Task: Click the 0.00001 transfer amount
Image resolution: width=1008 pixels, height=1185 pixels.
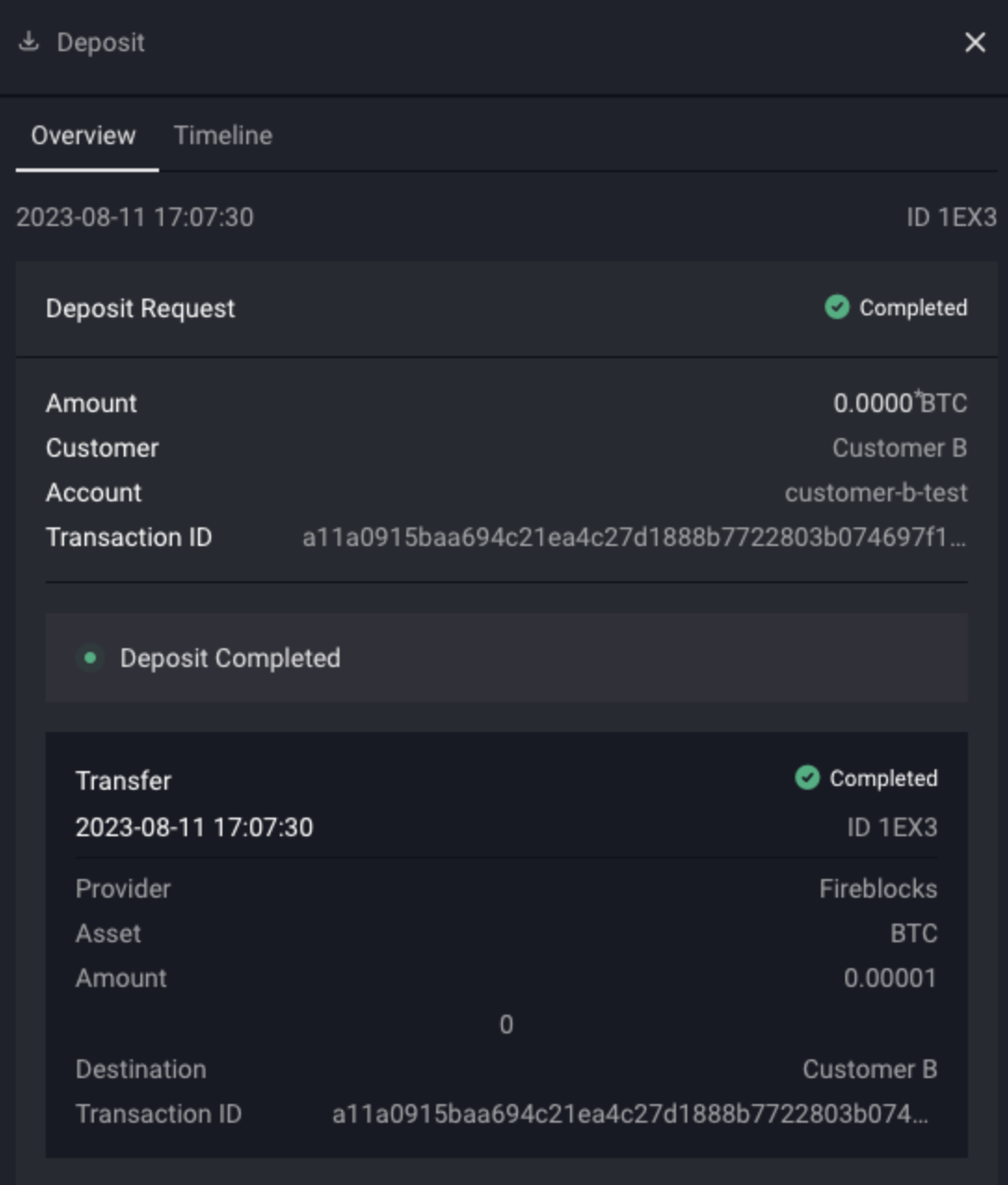Action: [x=890, y=979]
